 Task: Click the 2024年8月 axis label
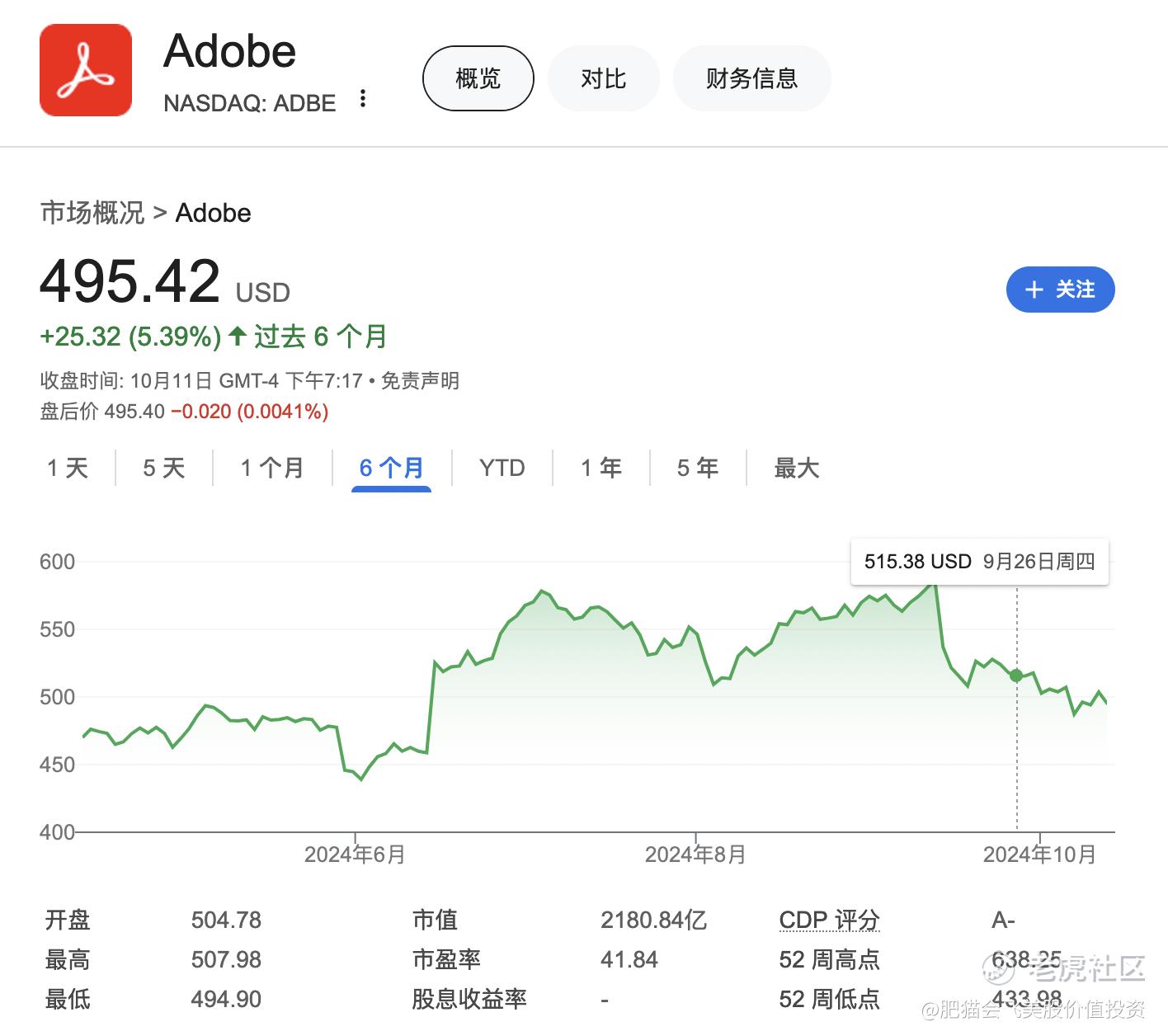695,855
